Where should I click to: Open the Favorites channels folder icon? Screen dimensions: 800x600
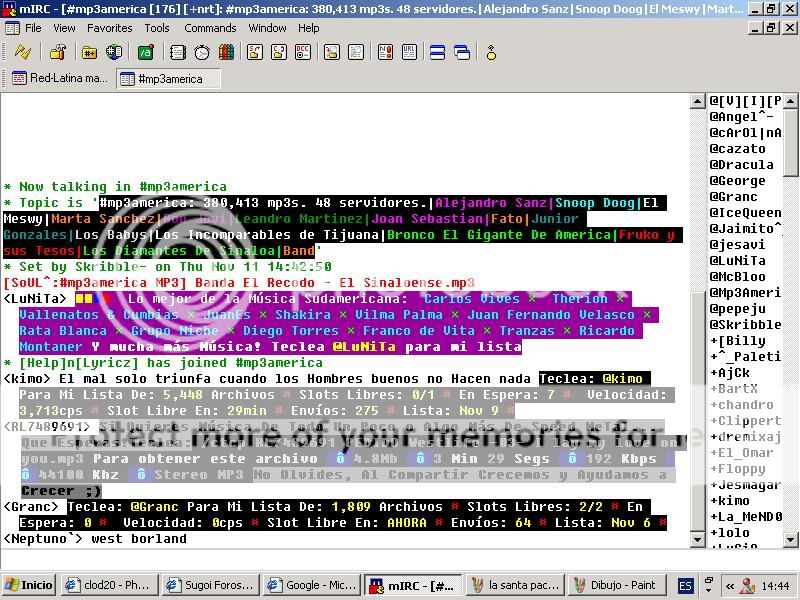(x=89, y=52)
